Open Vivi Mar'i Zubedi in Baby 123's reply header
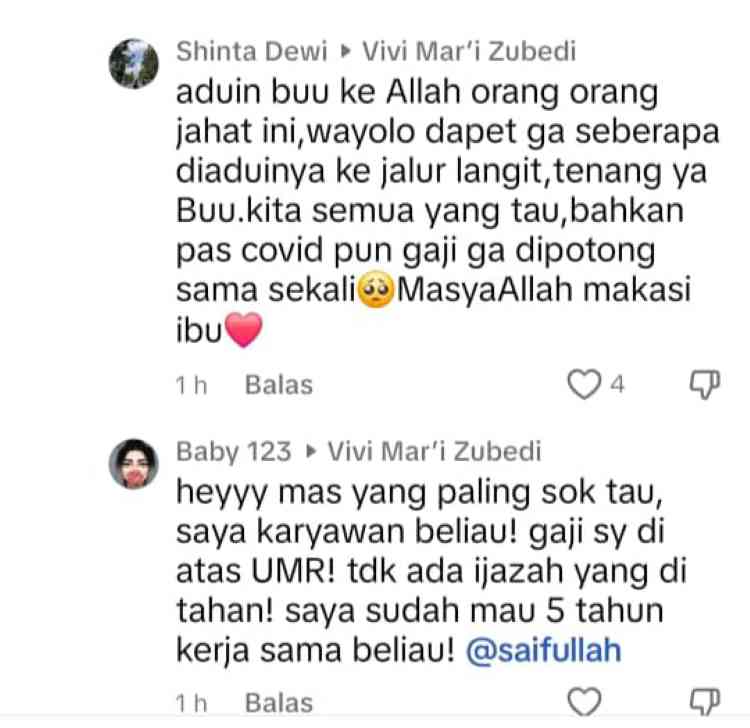The width and height of the screenshot is (750, 728). (434, 451)
